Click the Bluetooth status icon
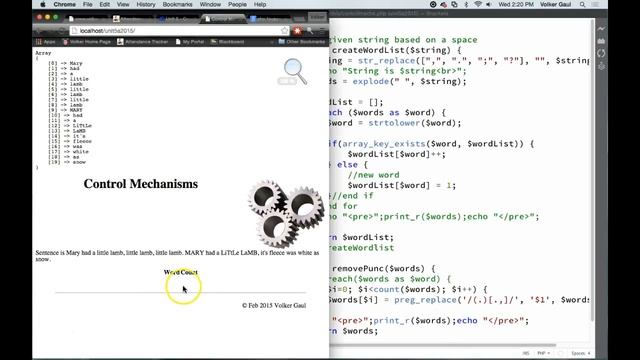 tap(466, 4)
